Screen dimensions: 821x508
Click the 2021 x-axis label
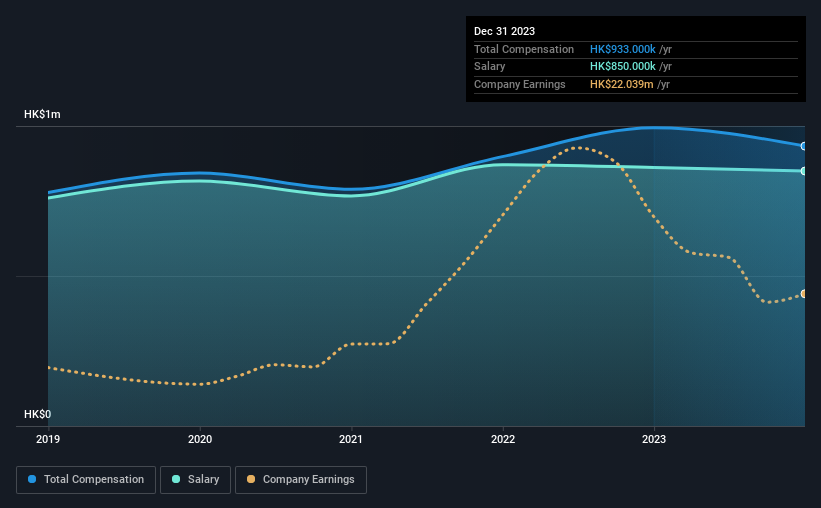[351, 439]
